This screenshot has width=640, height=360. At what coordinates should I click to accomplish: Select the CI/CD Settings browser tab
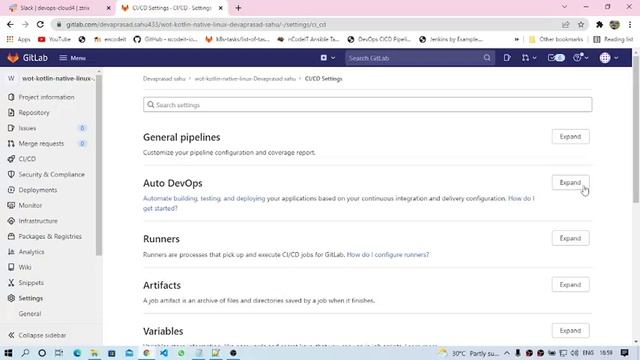pyautogui.click(x=171, y=8)
